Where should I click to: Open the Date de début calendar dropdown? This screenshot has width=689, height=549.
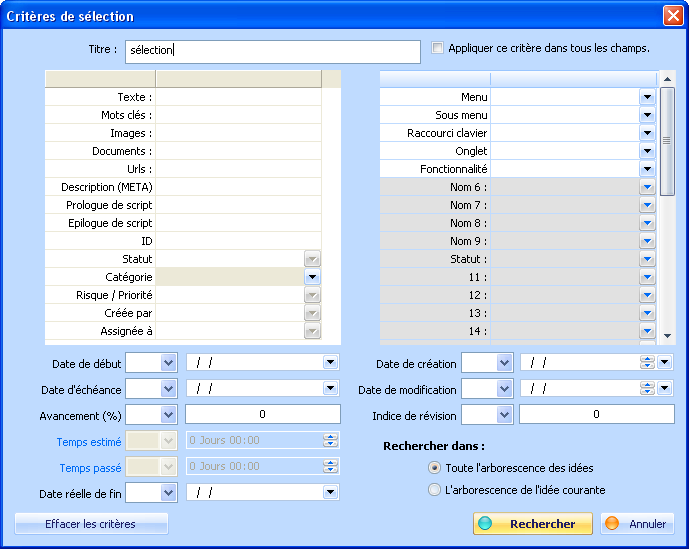point(330,363)
